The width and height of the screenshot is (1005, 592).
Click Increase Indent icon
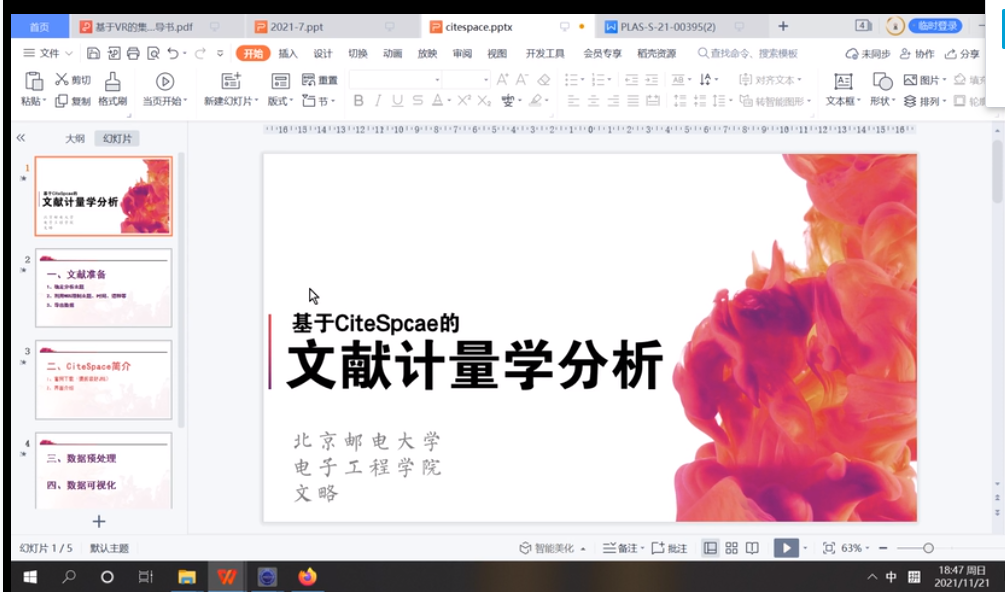pyautogui.click(x=652, y=79)
